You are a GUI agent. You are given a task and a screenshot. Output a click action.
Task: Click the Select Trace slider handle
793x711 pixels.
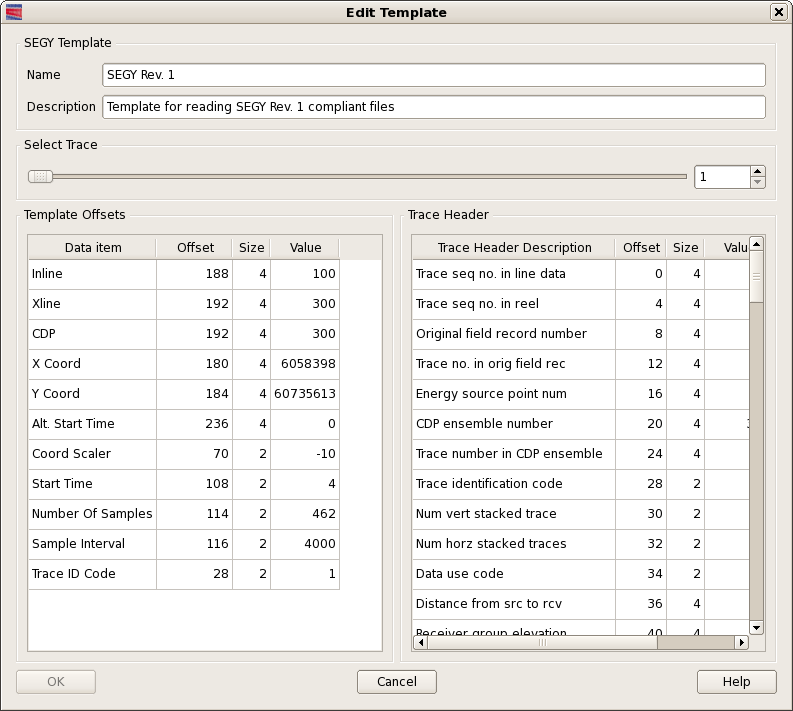pos(40,176)
